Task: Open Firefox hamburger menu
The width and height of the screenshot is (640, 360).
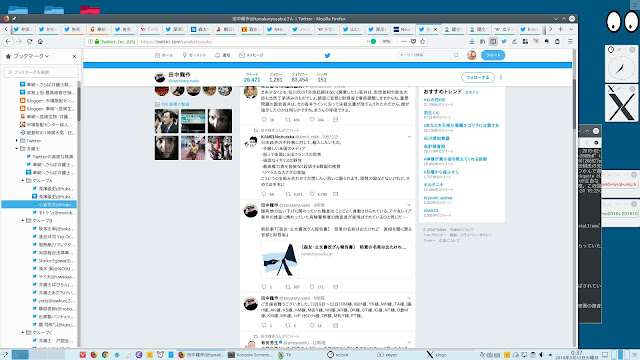Action: click(570, 41)
